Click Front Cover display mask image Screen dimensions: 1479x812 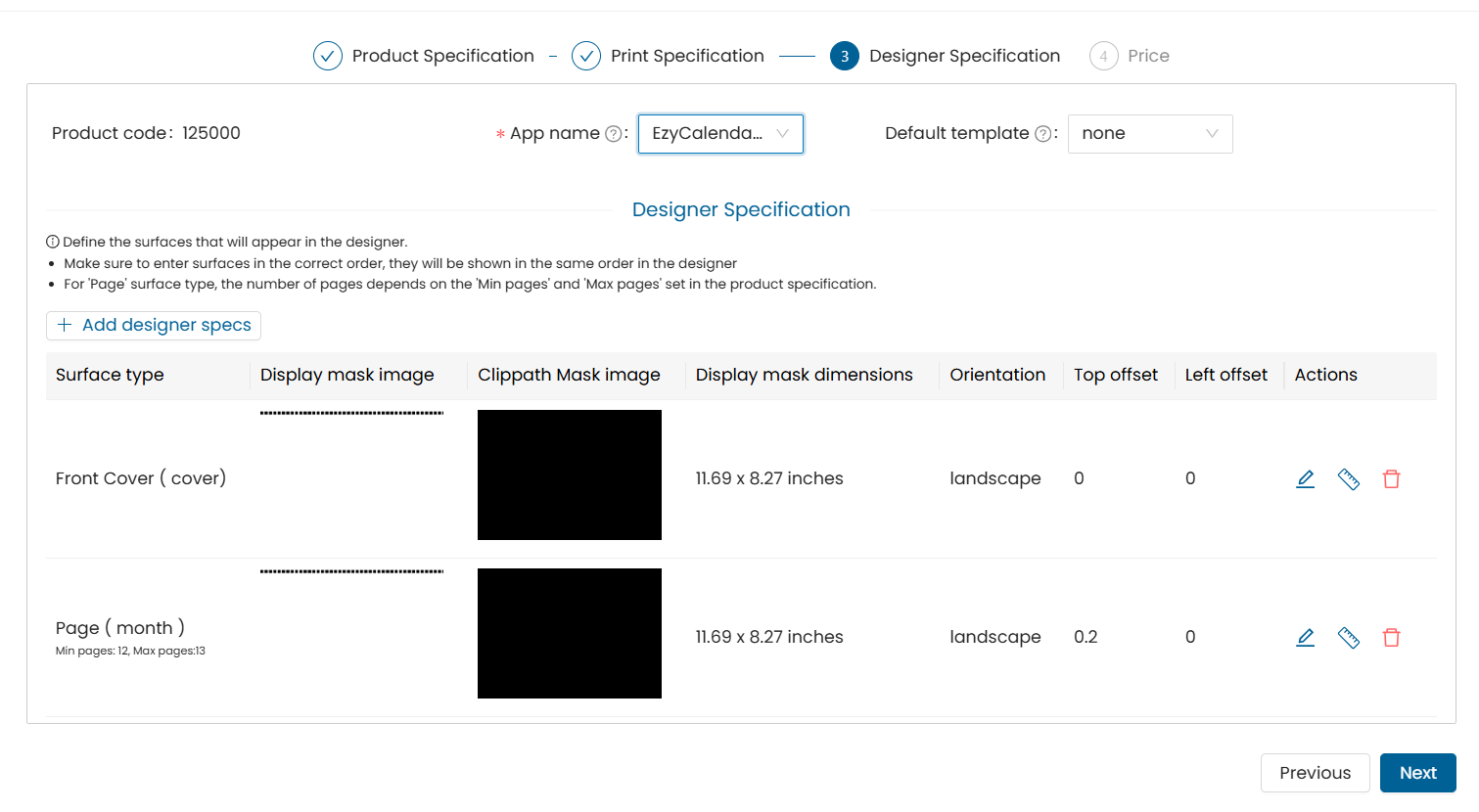pos(351,413)
